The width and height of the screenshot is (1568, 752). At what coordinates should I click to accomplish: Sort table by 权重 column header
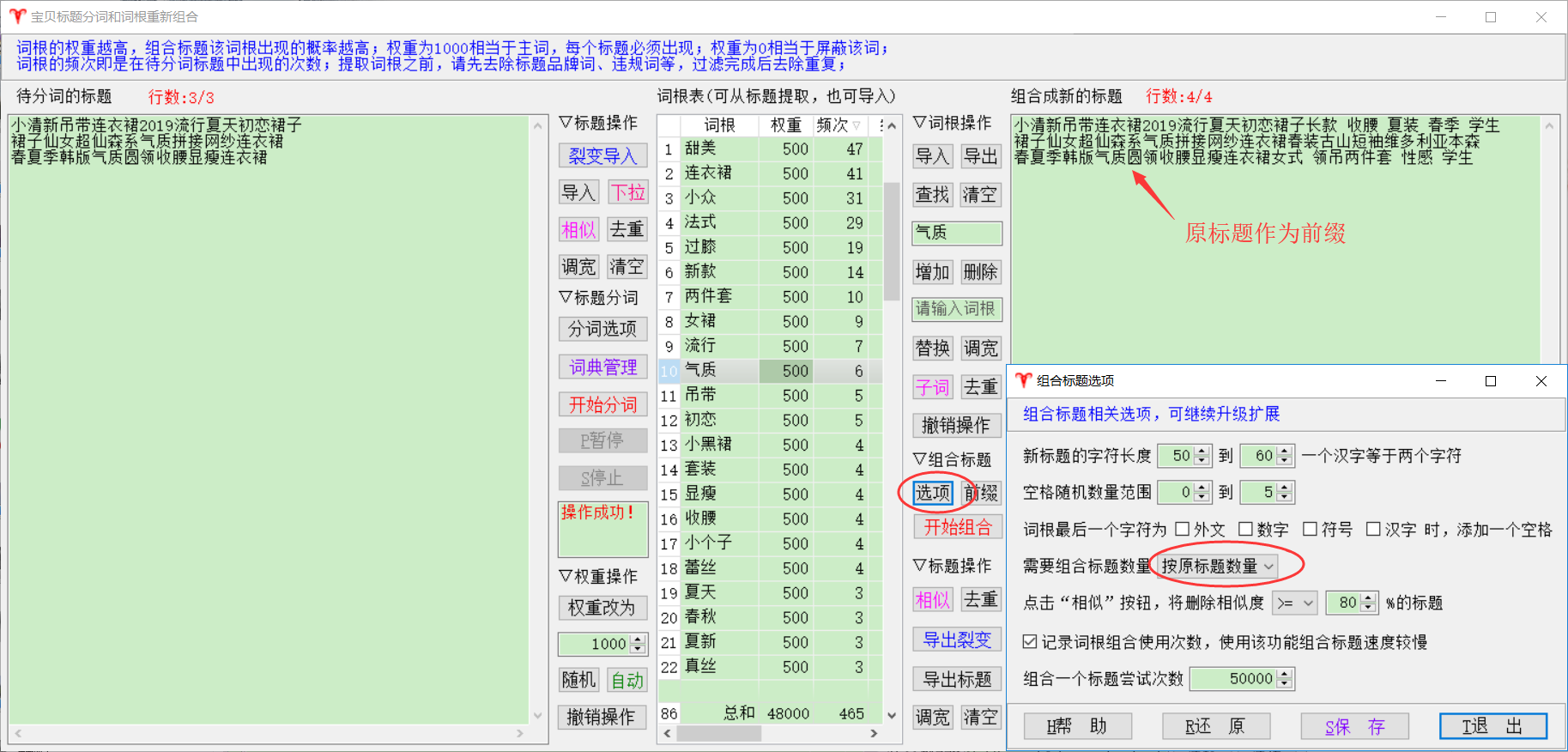(785, 125)
